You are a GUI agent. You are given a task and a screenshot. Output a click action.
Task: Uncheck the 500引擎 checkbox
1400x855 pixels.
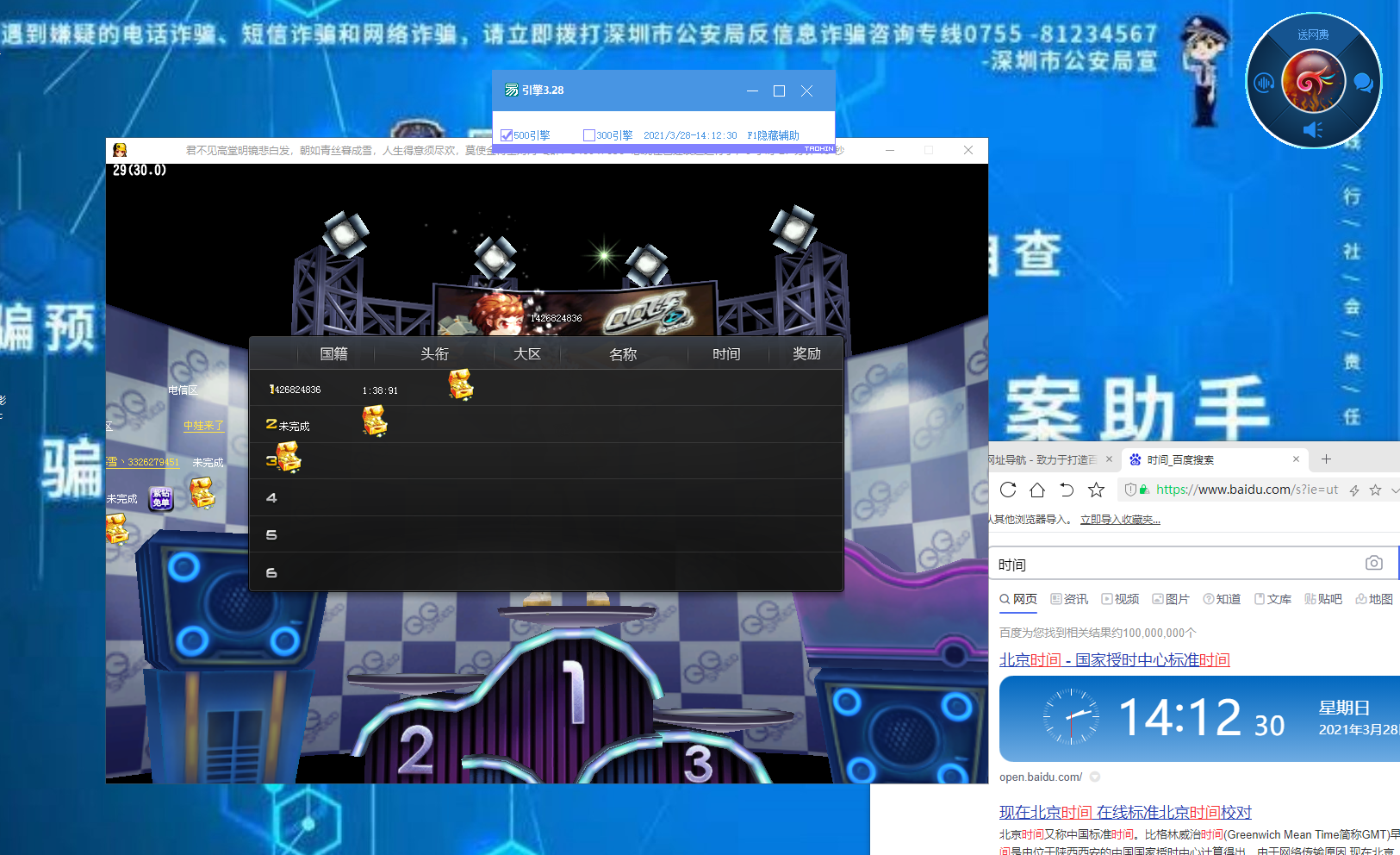pos(507,135)
